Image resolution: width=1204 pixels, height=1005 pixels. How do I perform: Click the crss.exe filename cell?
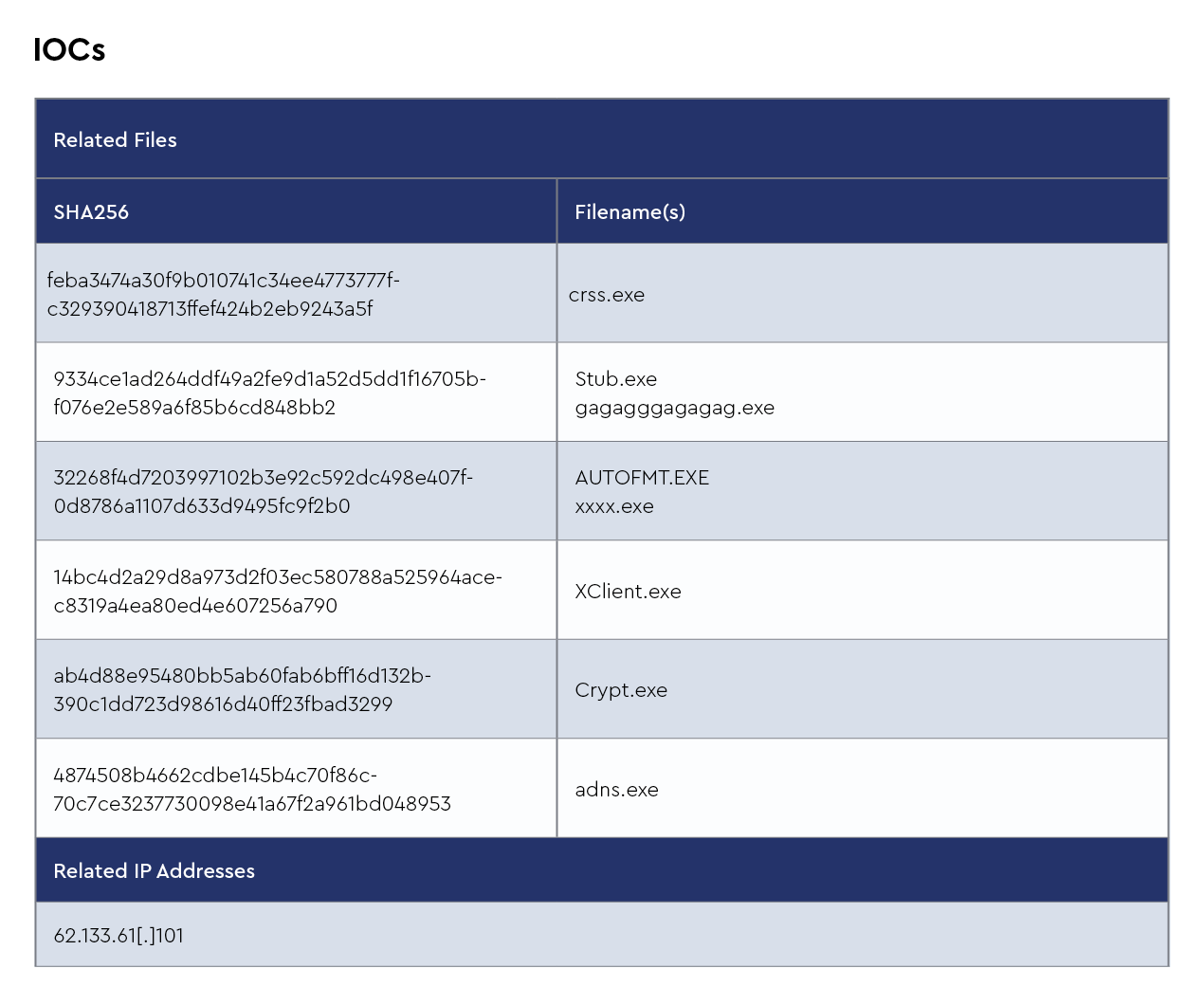tap(607, 295)
